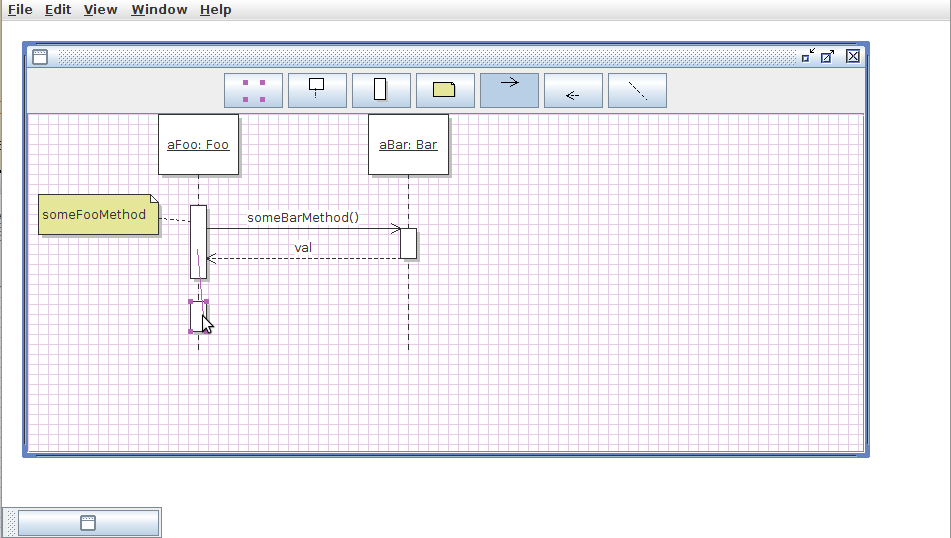Image resolution: width=951 pixels, height=538 pixels.
Task: Click the aBar: Bar object box
Action: click(x=408, y=145)
